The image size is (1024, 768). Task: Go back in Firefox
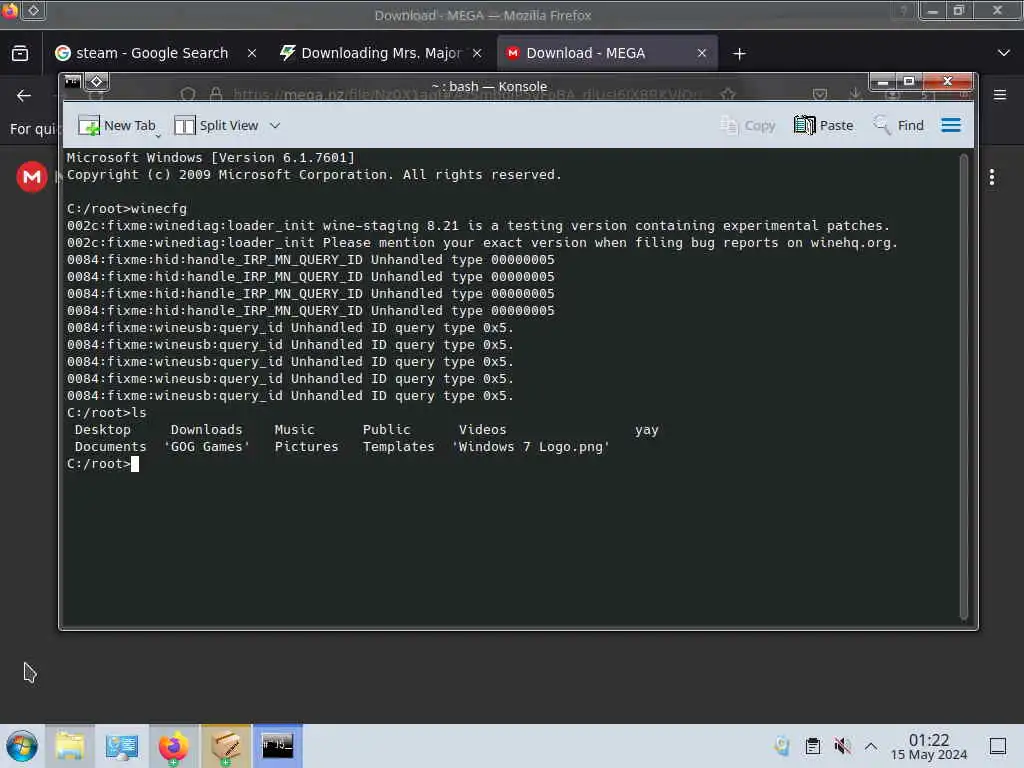point(24,96)
